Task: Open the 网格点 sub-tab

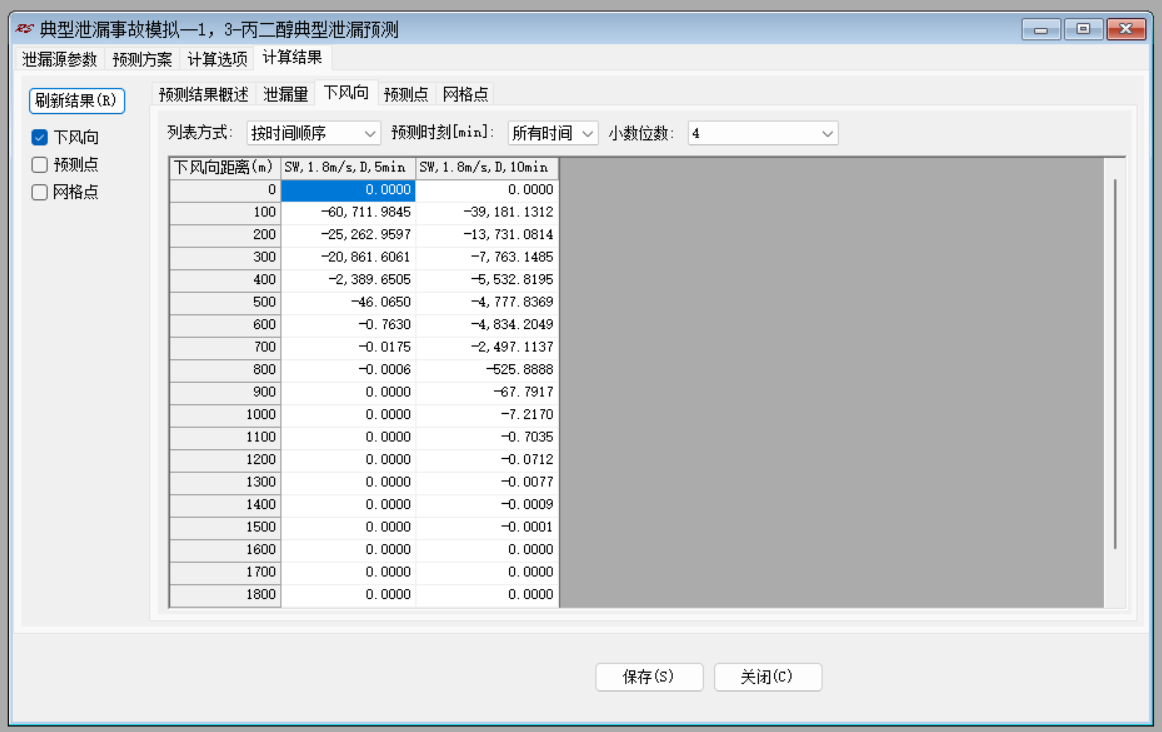Action: pos(465,95)
